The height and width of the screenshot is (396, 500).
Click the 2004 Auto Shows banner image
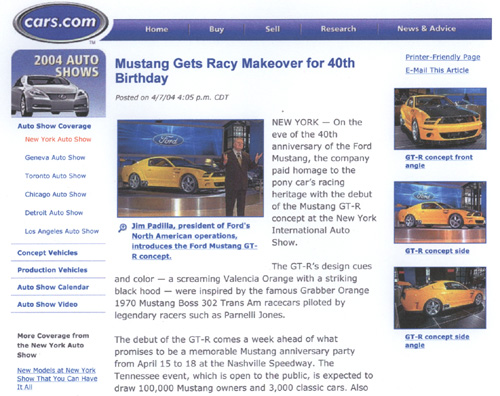[58, 84]
